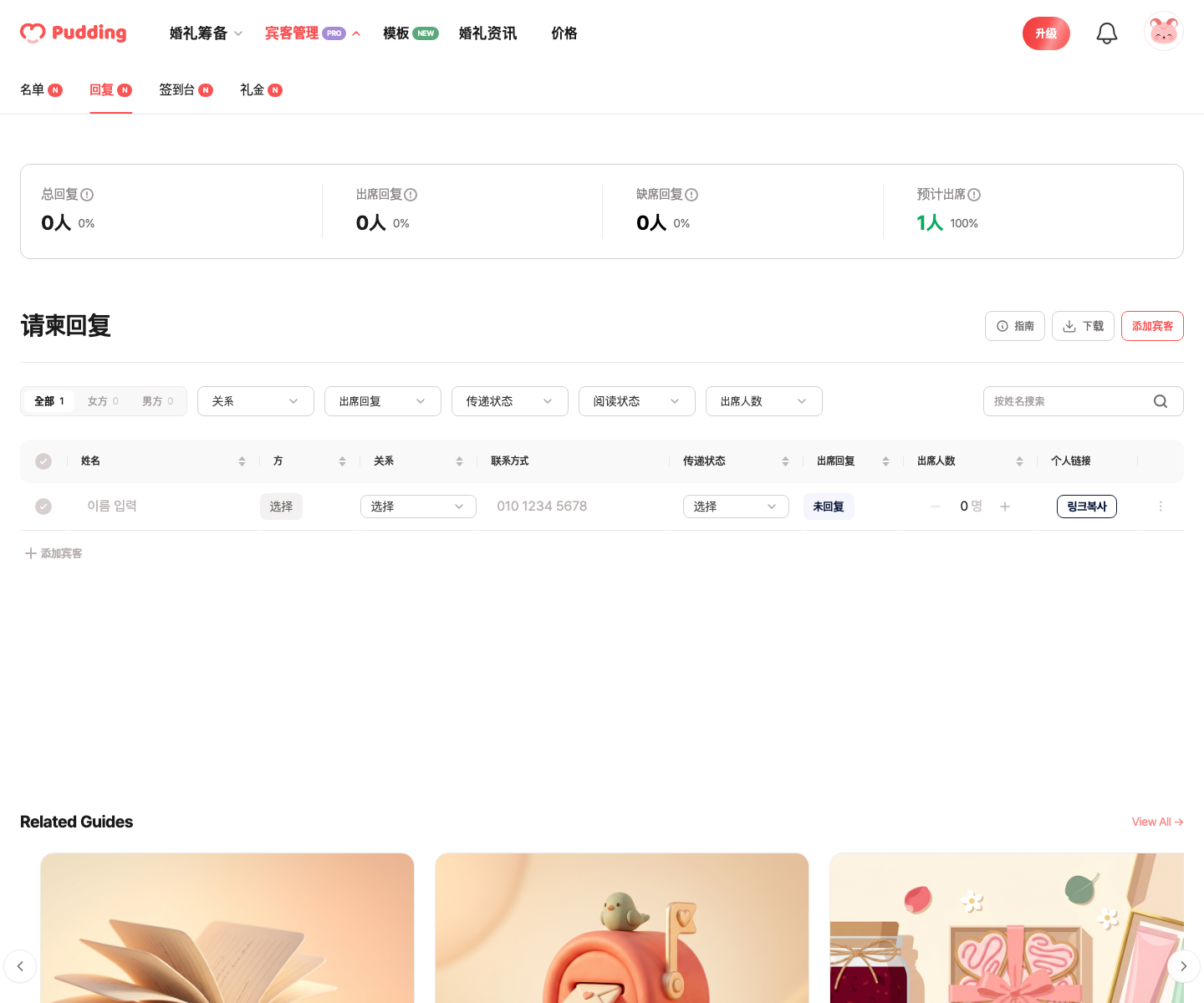Image resolution: width=1204 pixels, height=1003 pixels.
Task: Switch to the 签到台 tab
Action: (186, 89)
